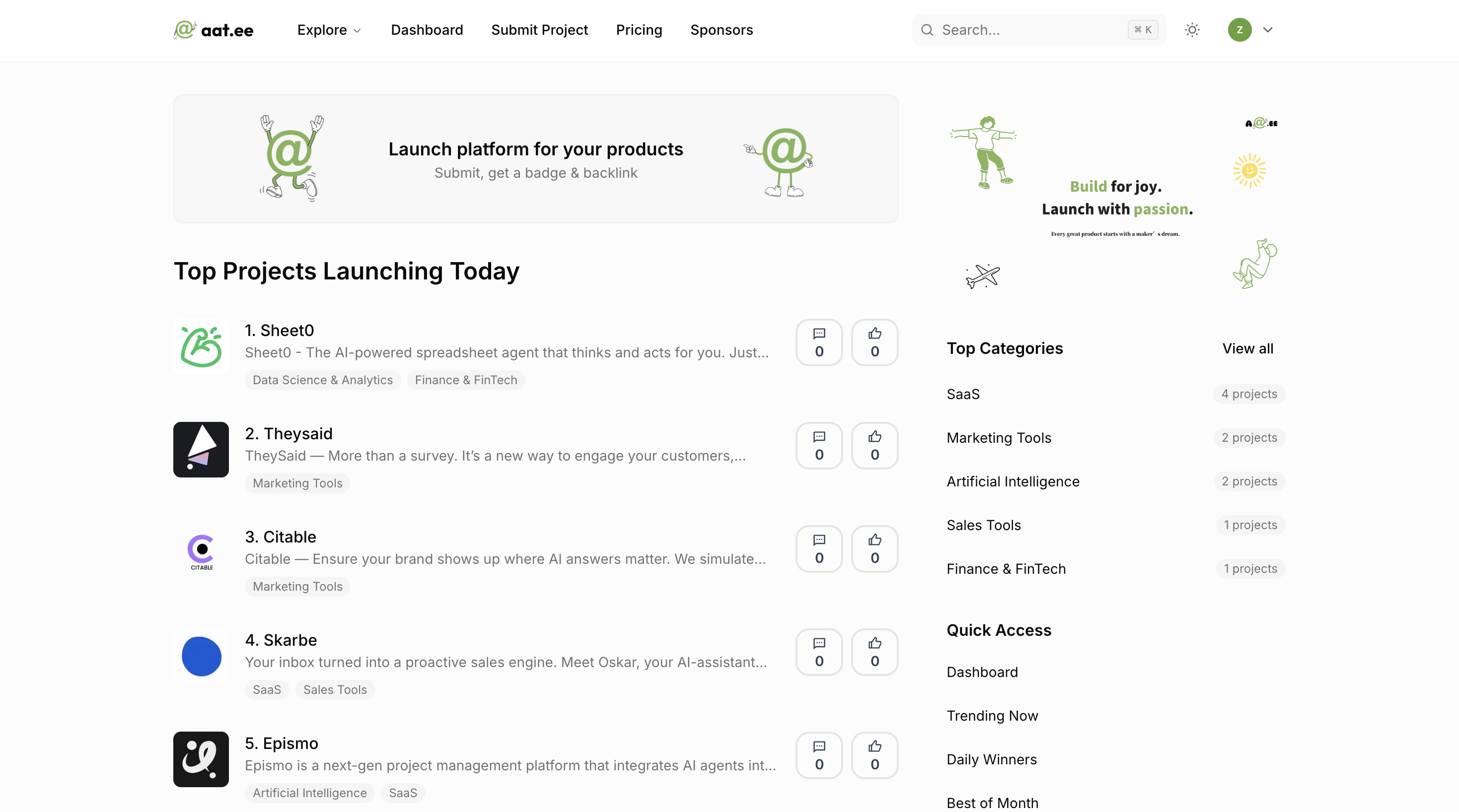1459x812 pixels.
Task: Click the Sheet0 project logo thumbnail
Action: pyautogui.click(x=201, y=346)
